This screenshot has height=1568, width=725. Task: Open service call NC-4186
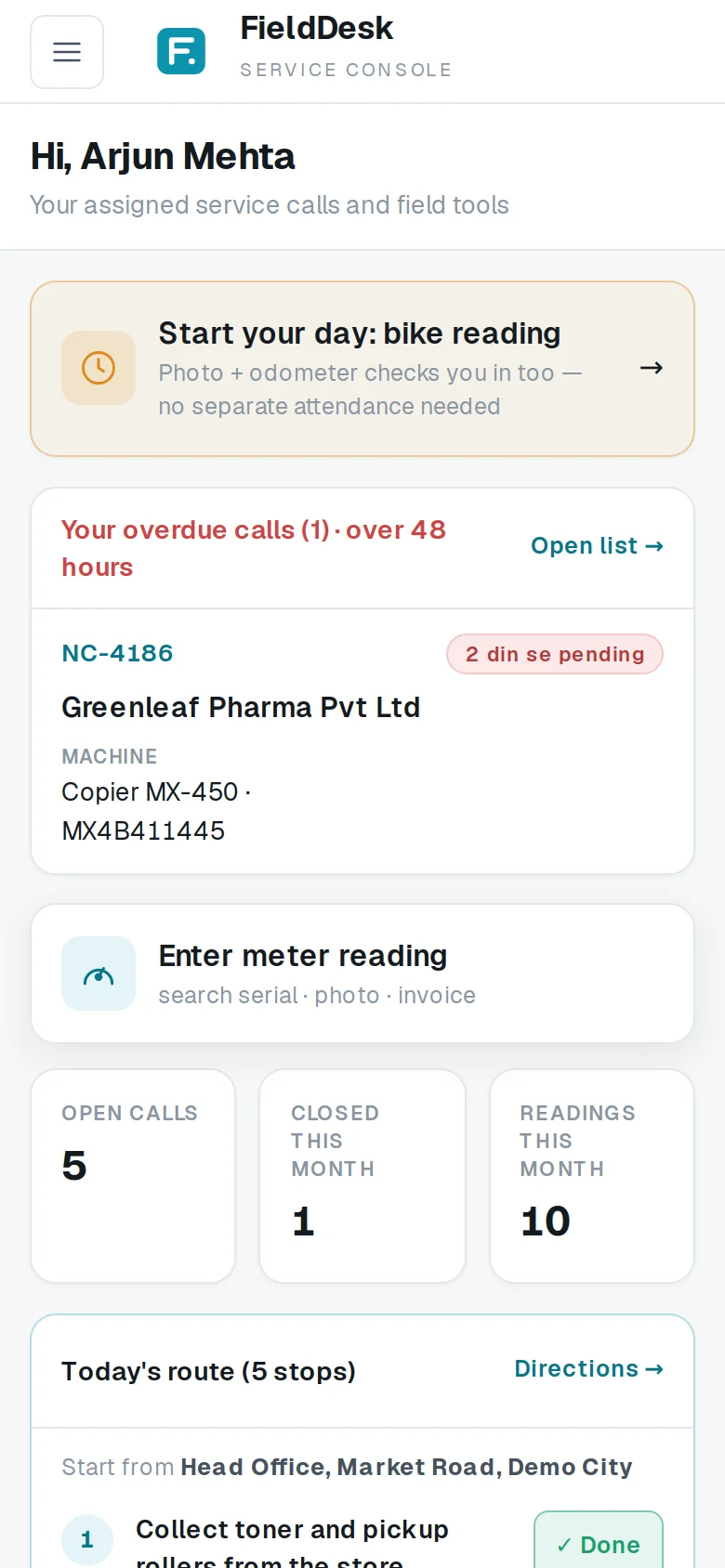coord(117,653)
